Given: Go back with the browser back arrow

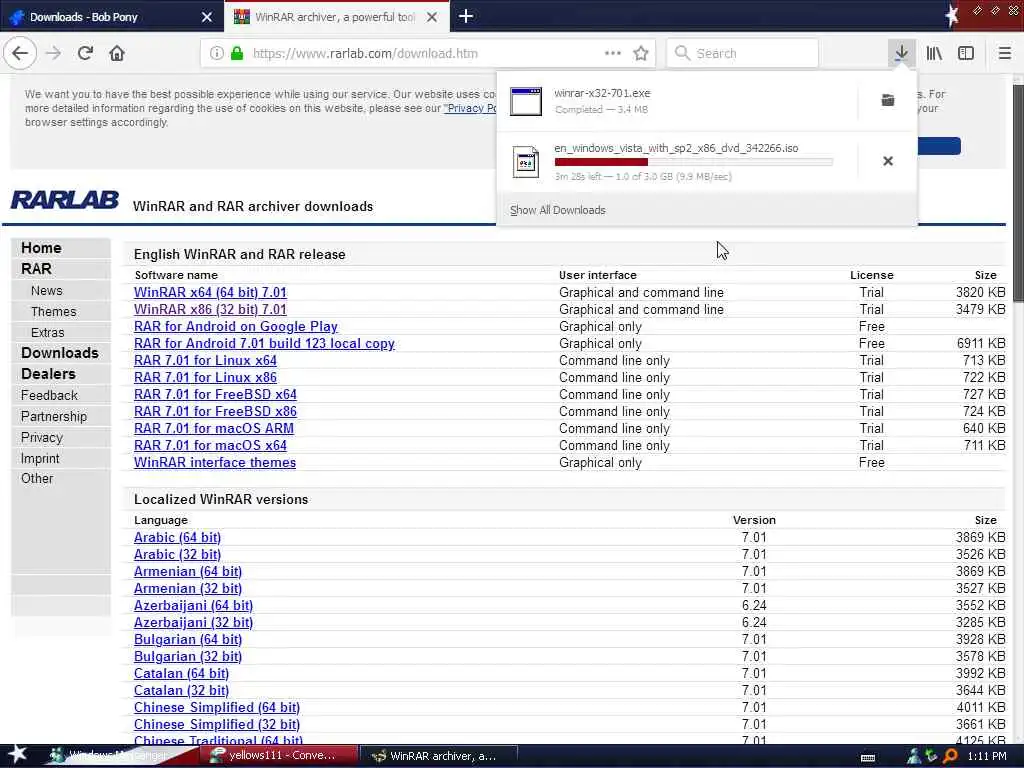Looking at the screenshot, I should coord(20,53).
